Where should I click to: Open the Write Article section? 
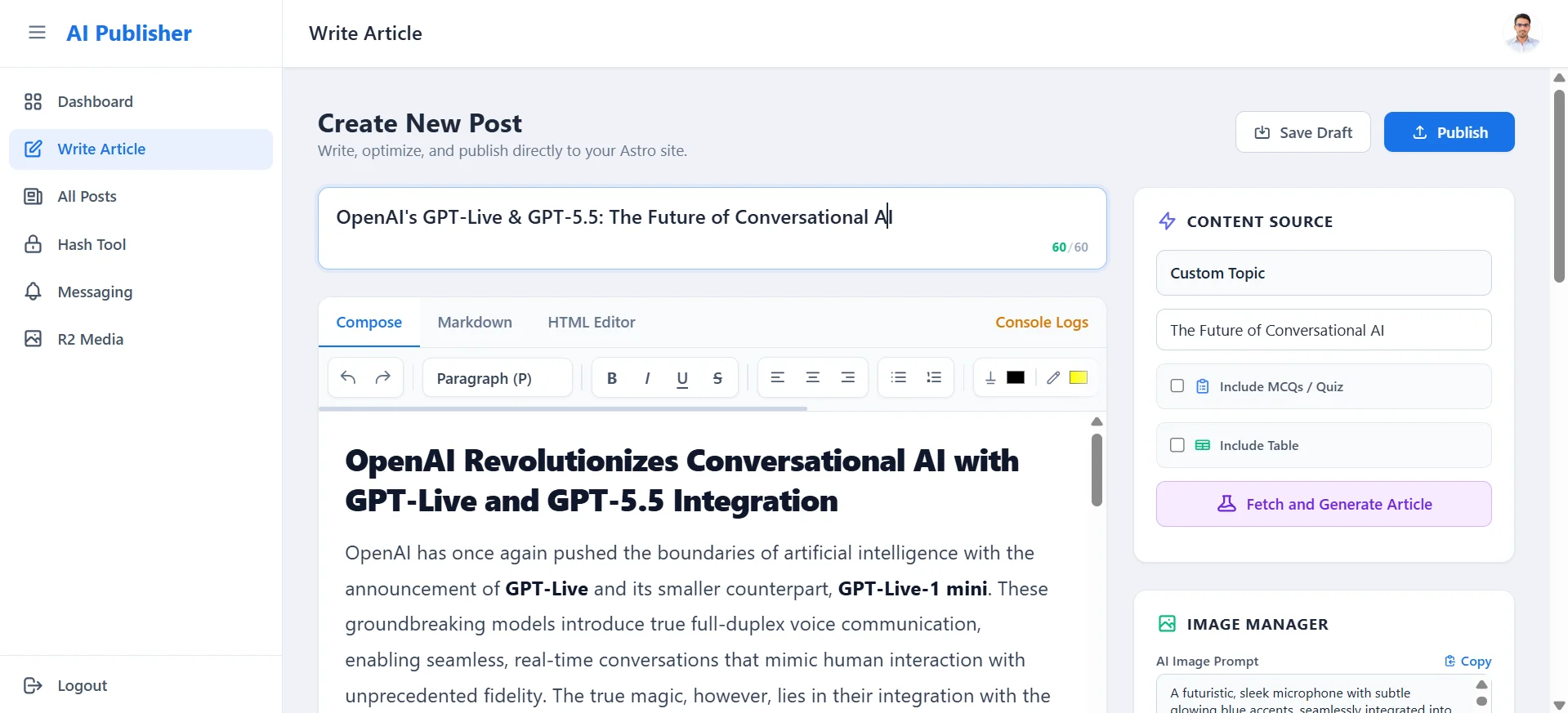tap(141, 149)
